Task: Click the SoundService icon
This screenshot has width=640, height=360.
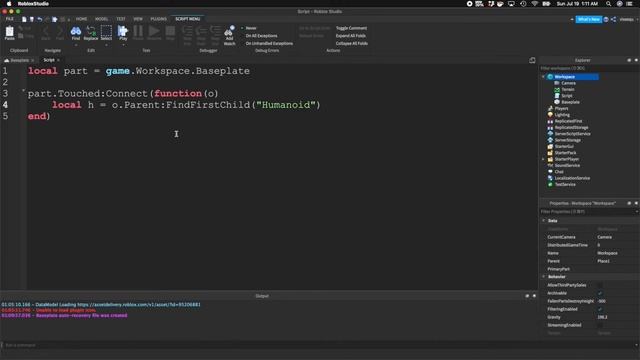Action: [x=550, y=165]
